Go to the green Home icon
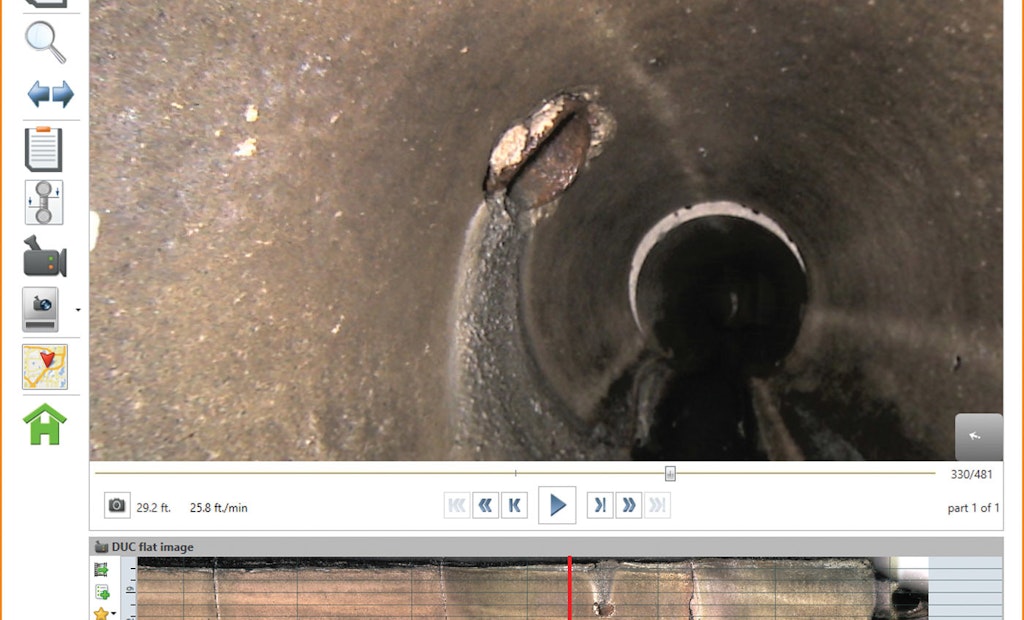The width and height of the screenshot is (1024, 620). coord(45,424)
